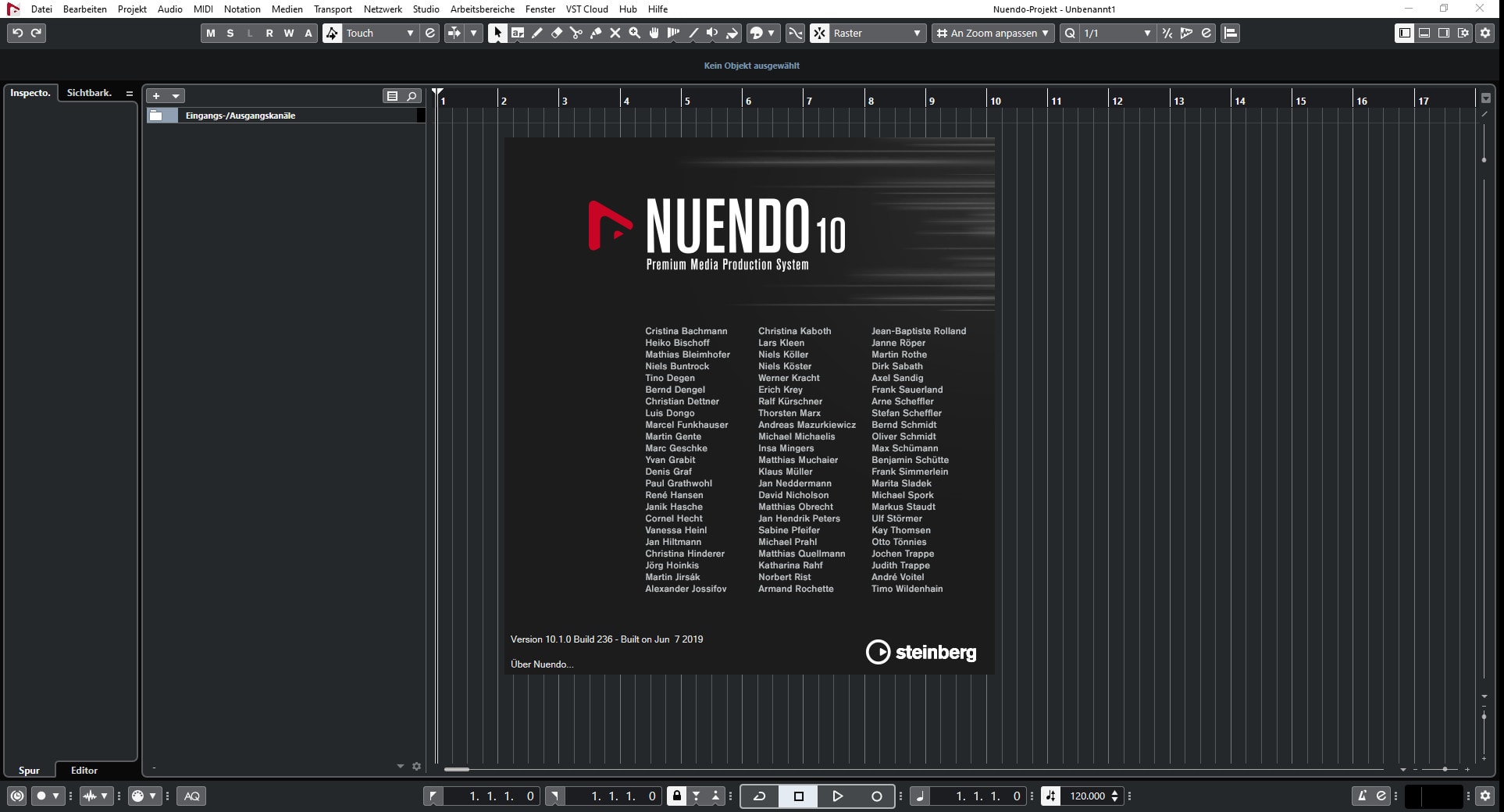
Task: Select the hand-shaped Comp tool
Action: pos(654,33)
